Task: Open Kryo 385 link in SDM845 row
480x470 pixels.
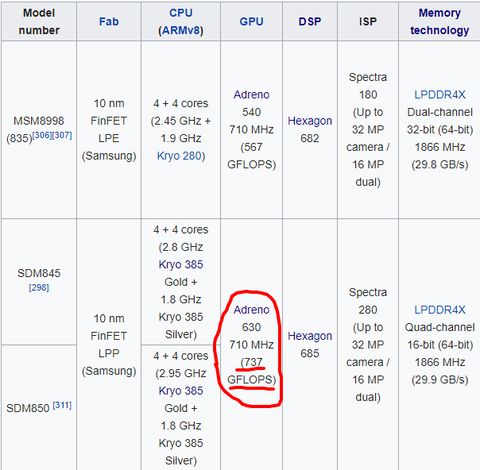Action: pos(181,265)
